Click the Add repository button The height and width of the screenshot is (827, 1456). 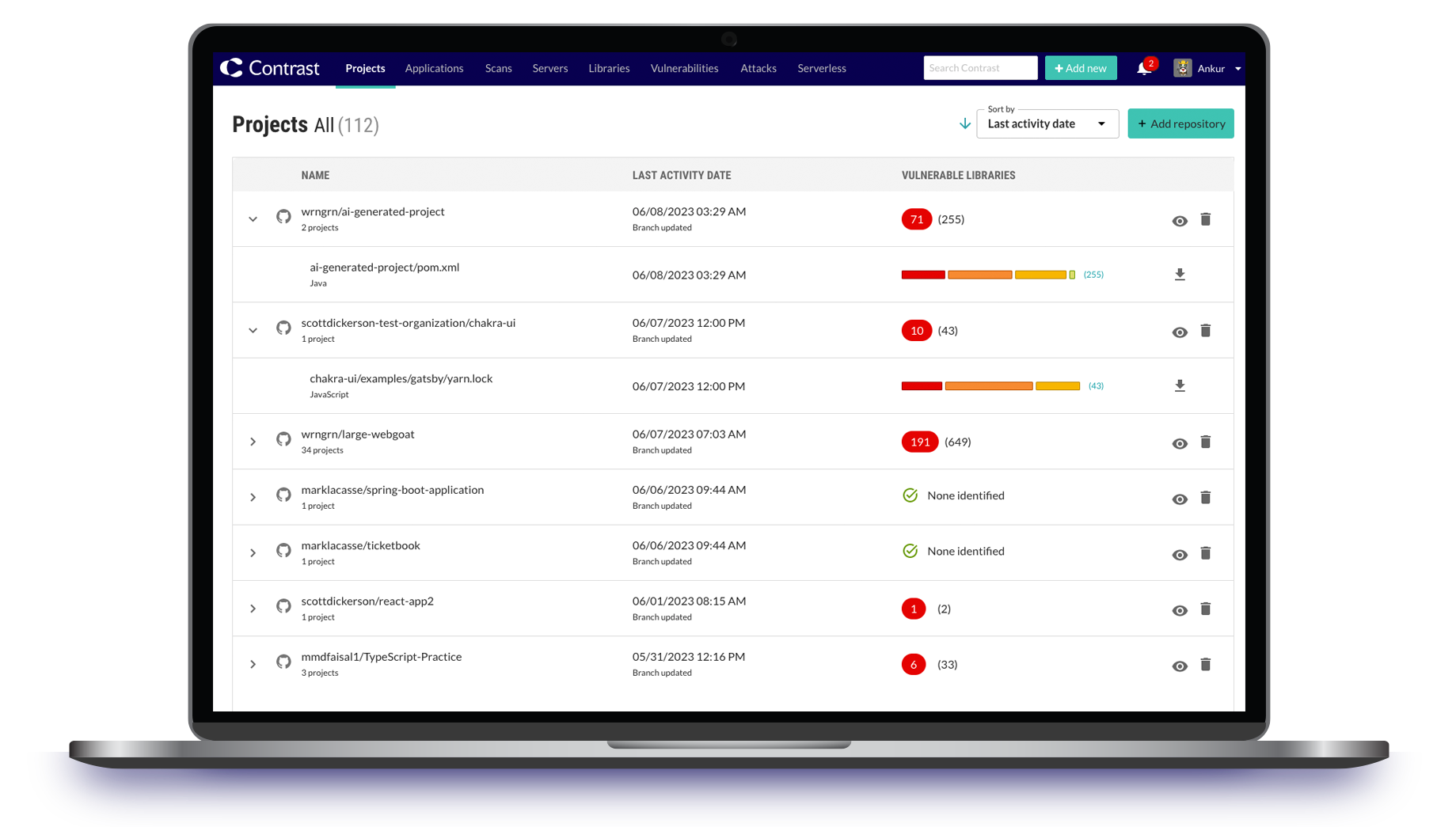[x=1180, y=123]
